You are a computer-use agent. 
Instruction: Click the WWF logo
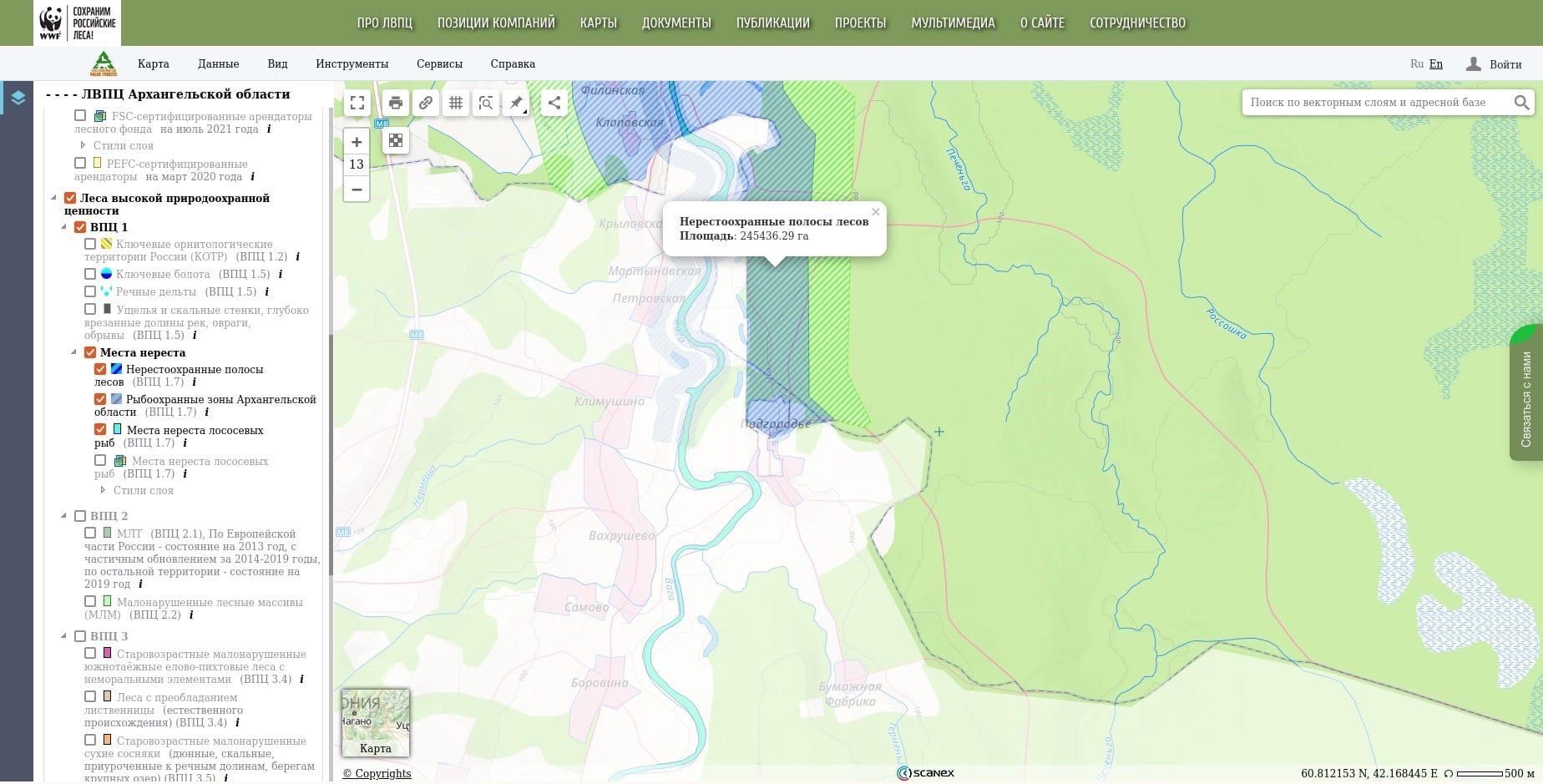(77, 23)
